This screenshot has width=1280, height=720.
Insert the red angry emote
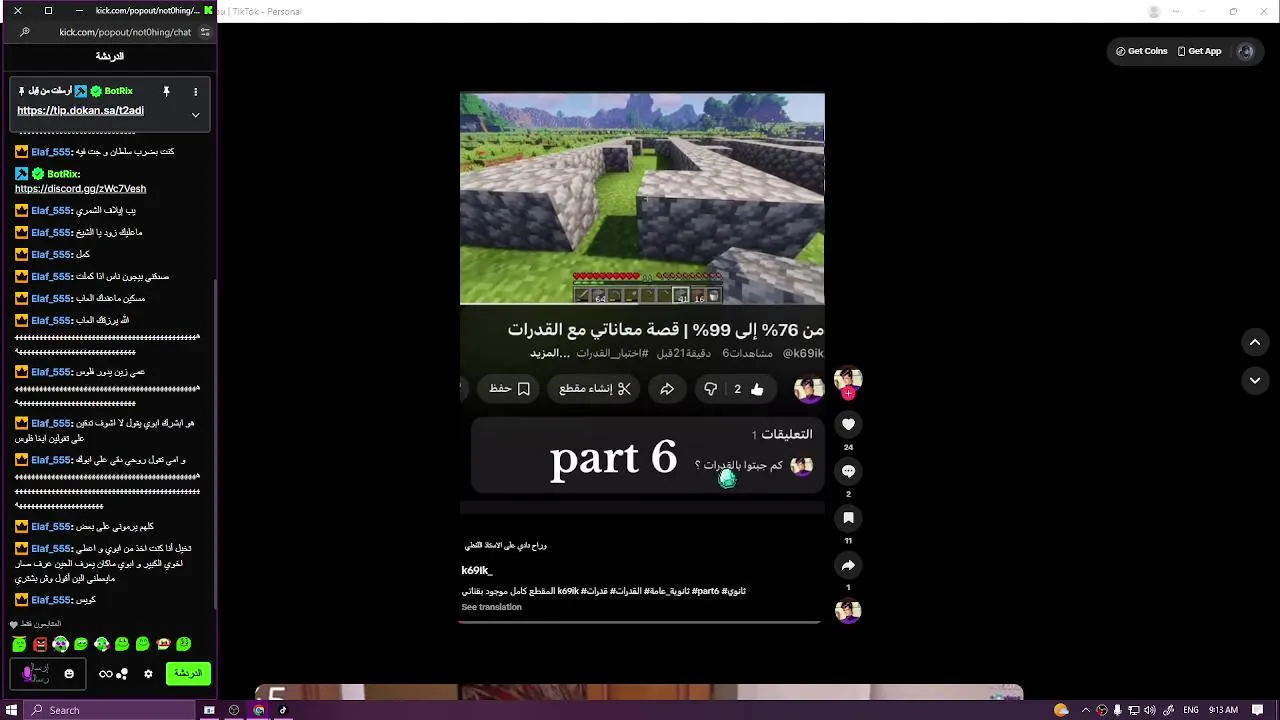[40, 645]
